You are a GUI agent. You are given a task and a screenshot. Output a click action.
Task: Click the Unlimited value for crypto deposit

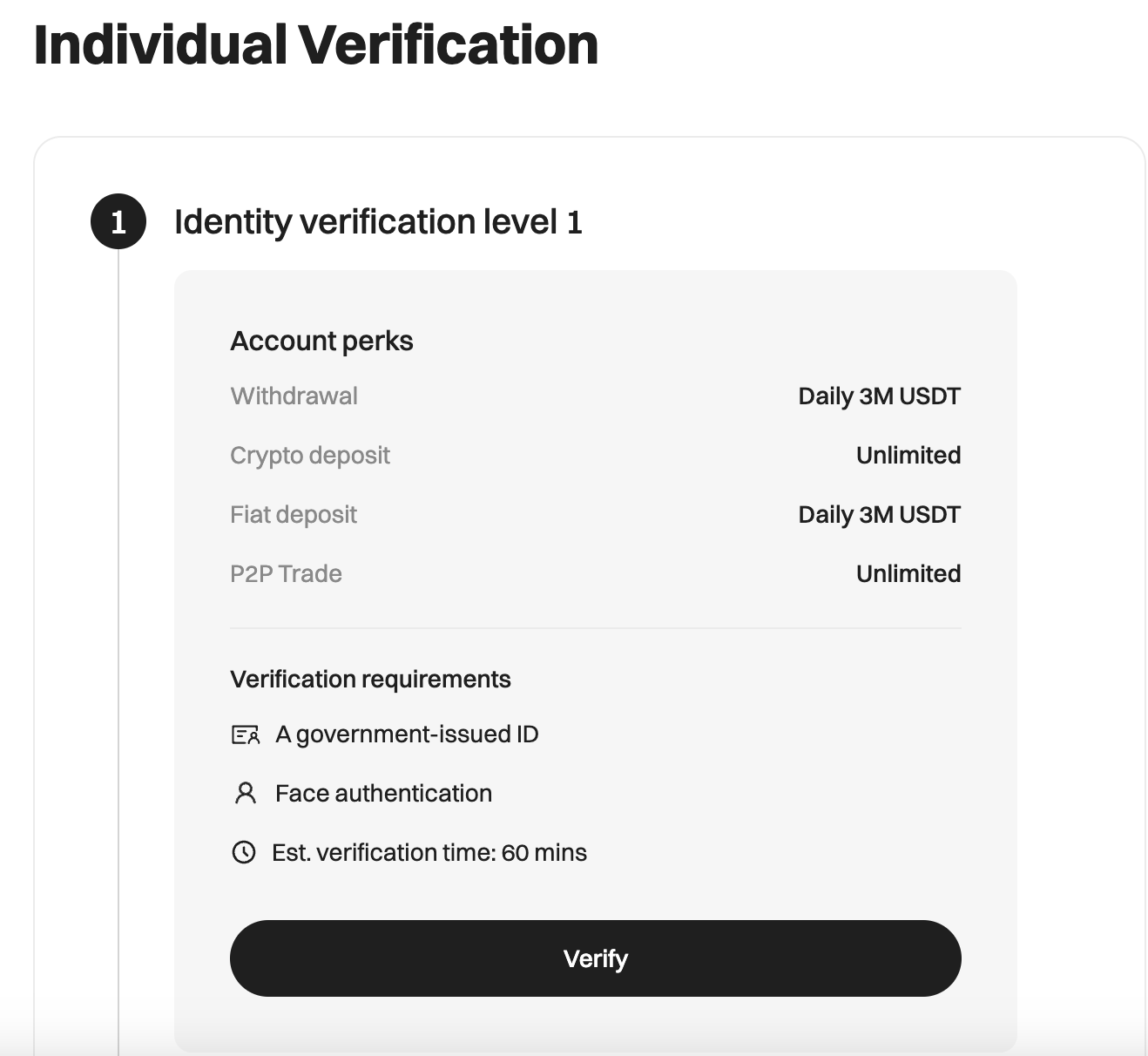pyautogui.click(x=908, y=455)
